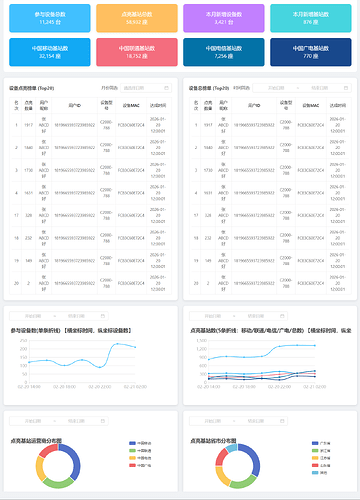Viewport: 360px width, 500px height.
Task: Pick 结束日期 above 运营商分布图 donut
Action: click(x=76, y=421)
